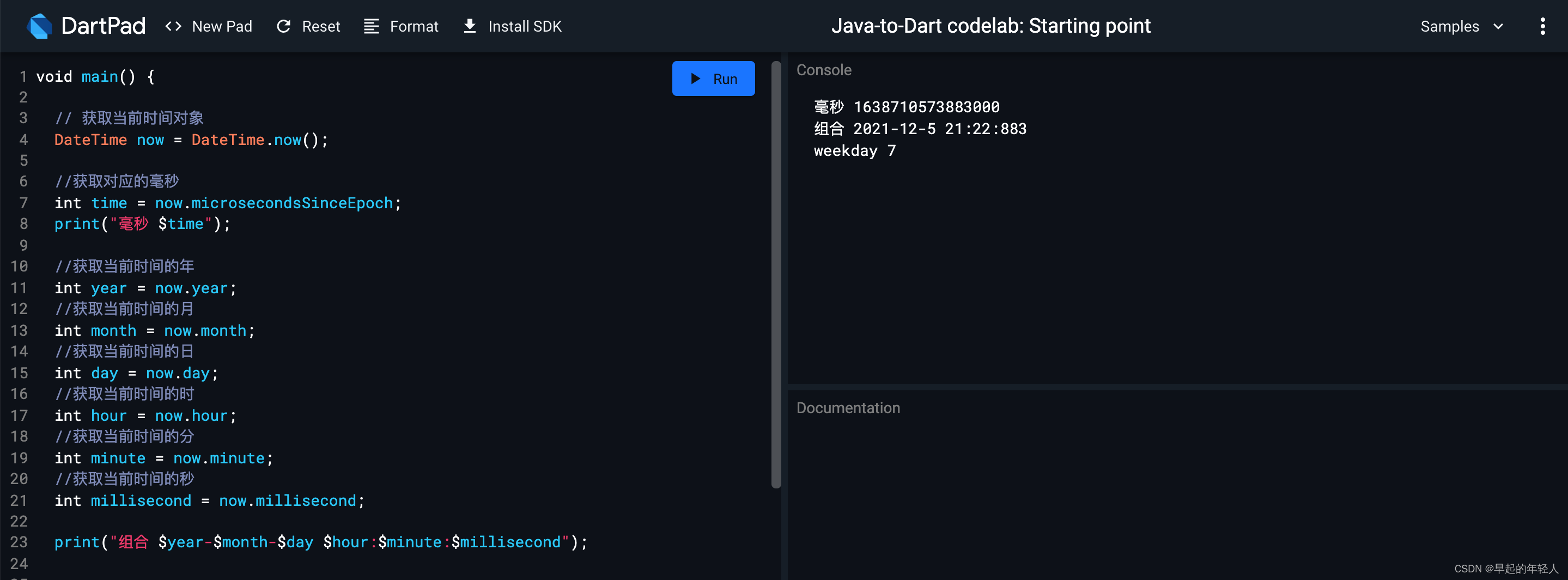Image resolution: width=1568 pixels, height=580 pixels.
Task: Click the print statement on line 8
Action: click(x=142, y=224)
